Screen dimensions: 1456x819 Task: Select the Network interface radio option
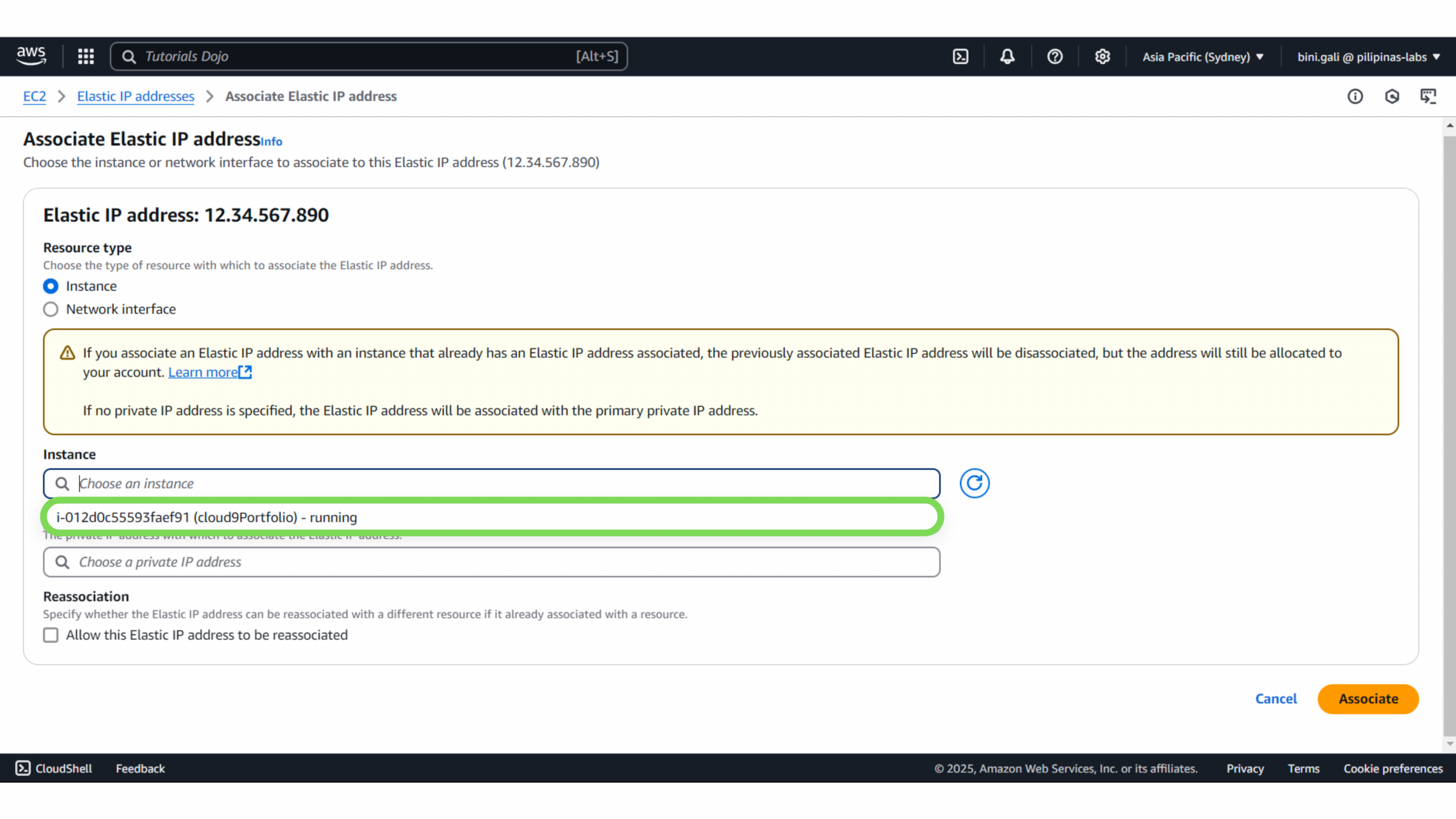[51, 309]
